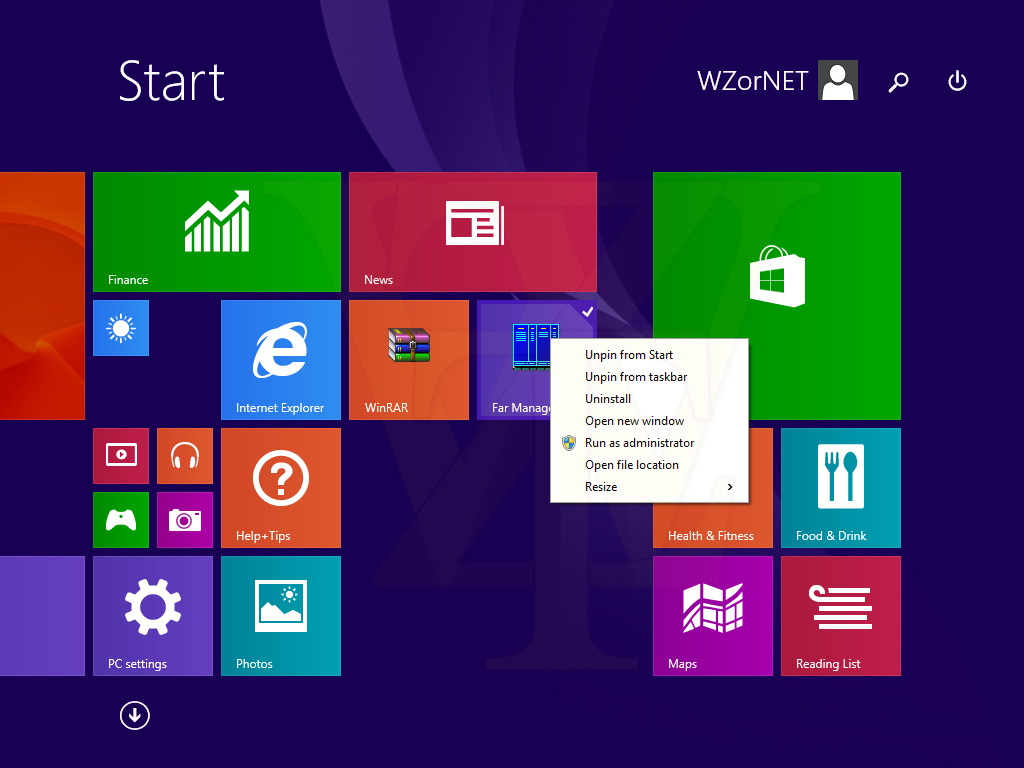1024x768 pixels.
Task: Select Run as administrator
Action: click(639, 443)
